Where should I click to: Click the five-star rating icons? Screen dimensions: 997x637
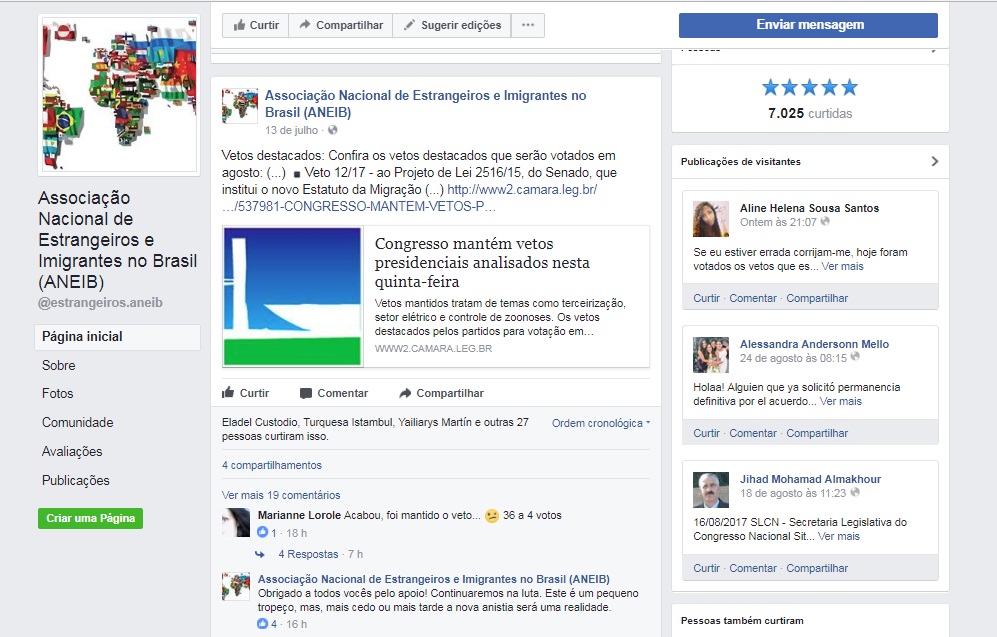(x=810, y=87)
